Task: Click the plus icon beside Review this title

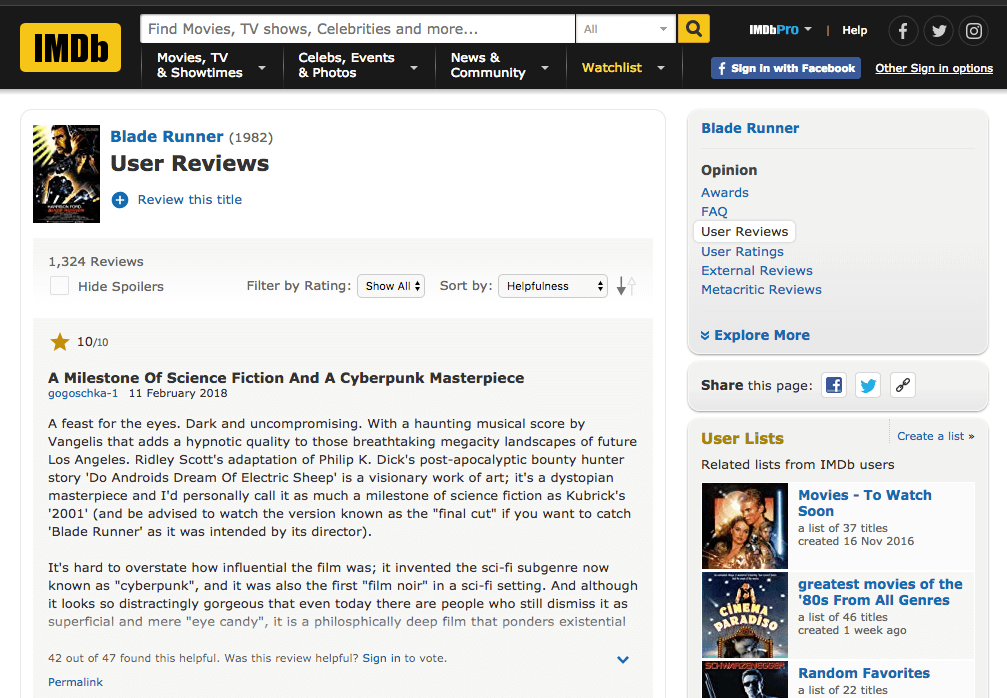Action: pyautogui.click(x=120, y=200)
